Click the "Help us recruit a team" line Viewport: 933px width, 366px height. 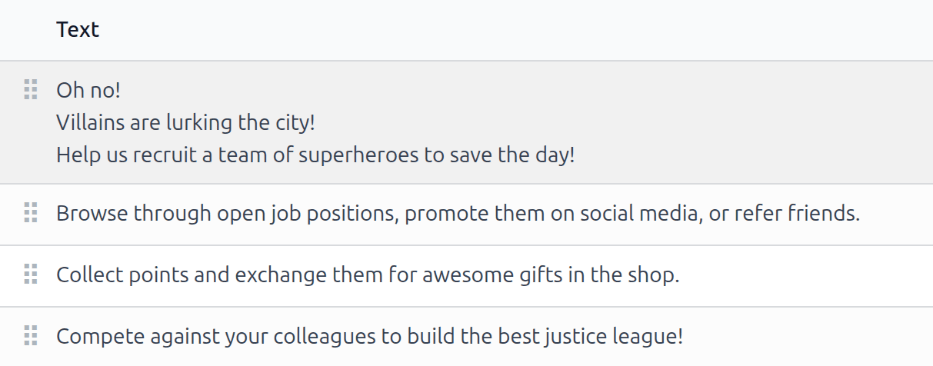point(315,155)
